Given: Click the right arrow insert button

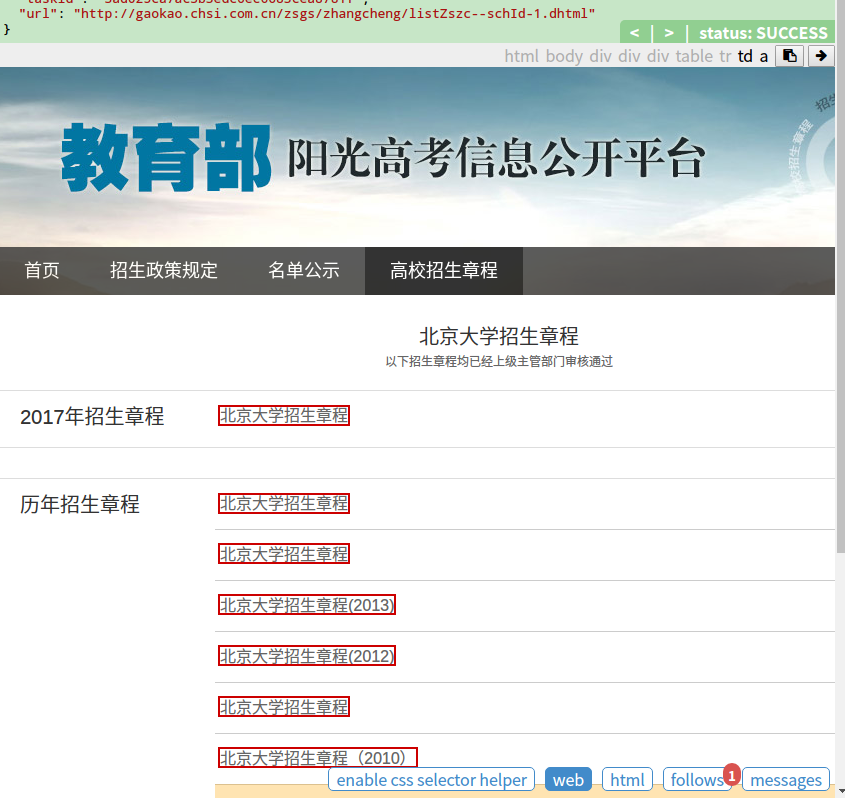Looking at the screenshot, I should (821, 56).
